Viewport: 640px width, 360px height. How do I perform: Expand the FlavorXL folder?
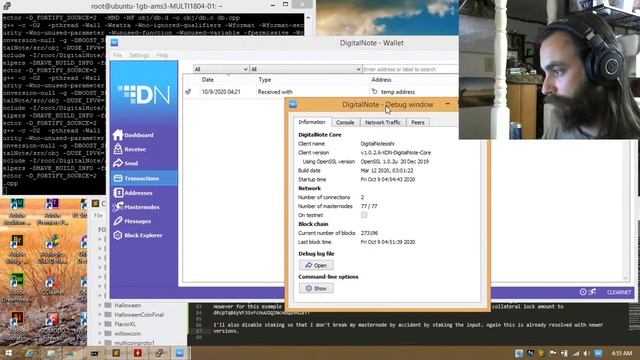click(100, 324)
